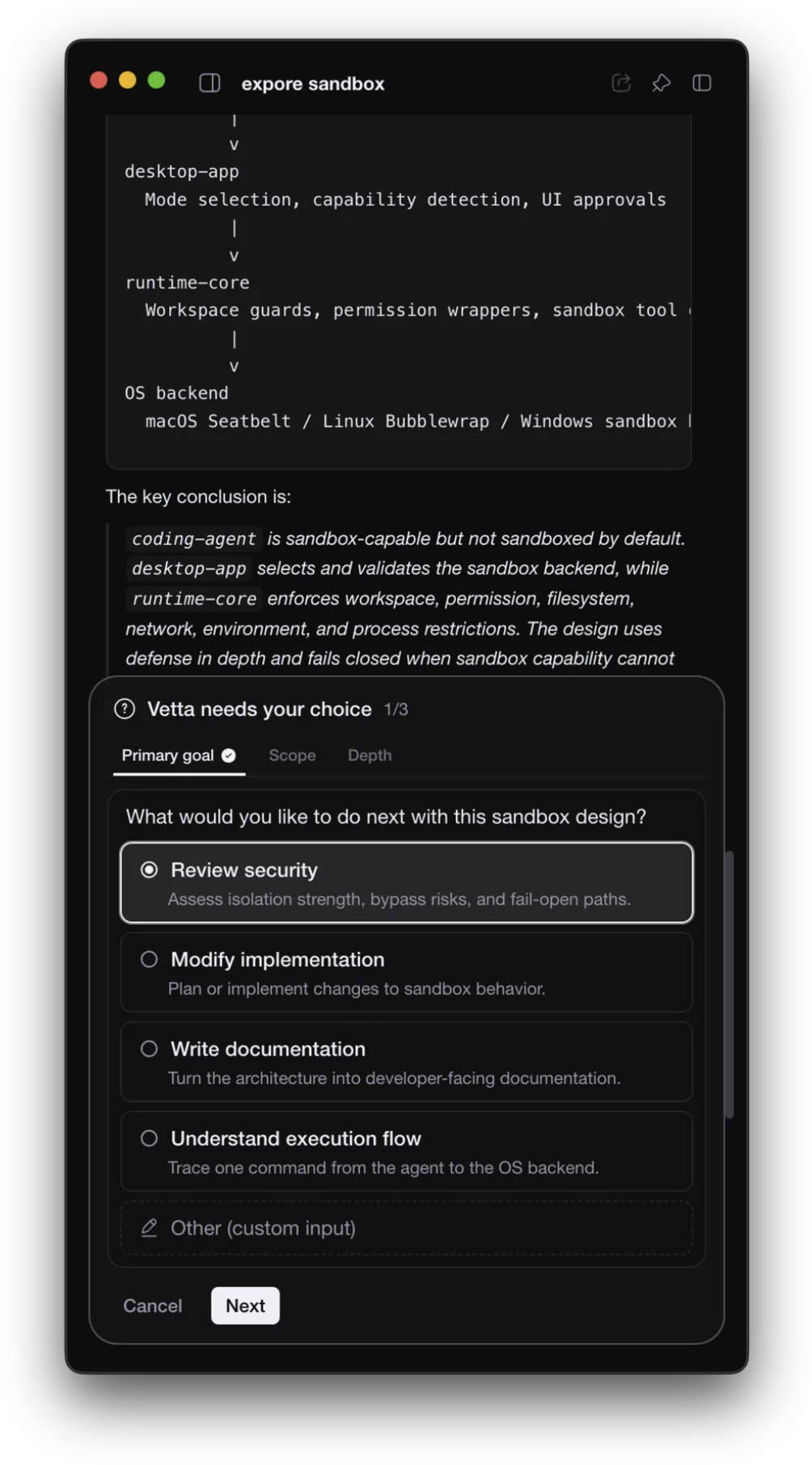
Task: Switch to the Scope tab
Action: [x=292, y=755]
